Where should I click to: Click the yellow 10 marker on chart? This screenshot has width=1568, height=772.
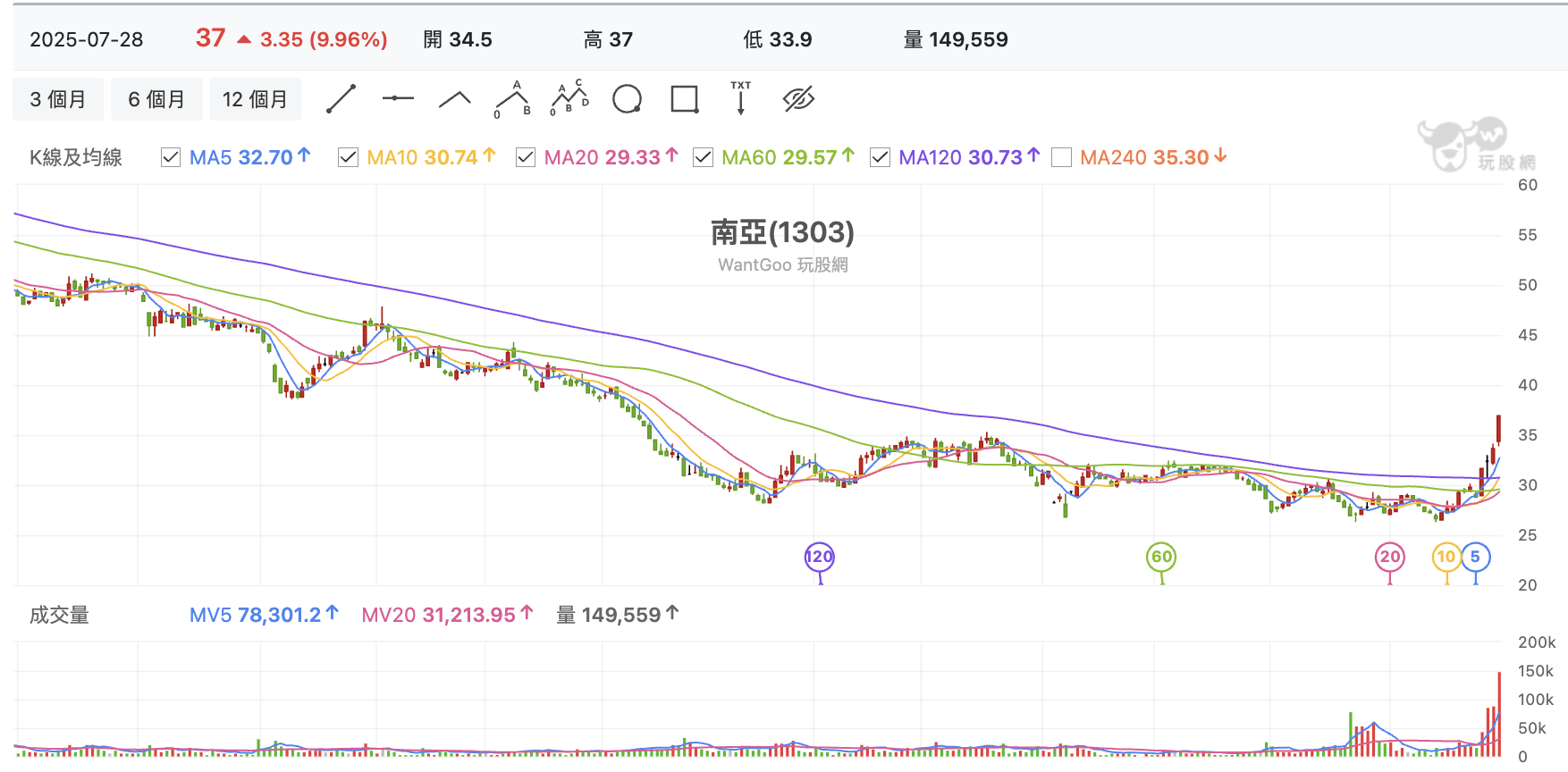click(1446, 558)
